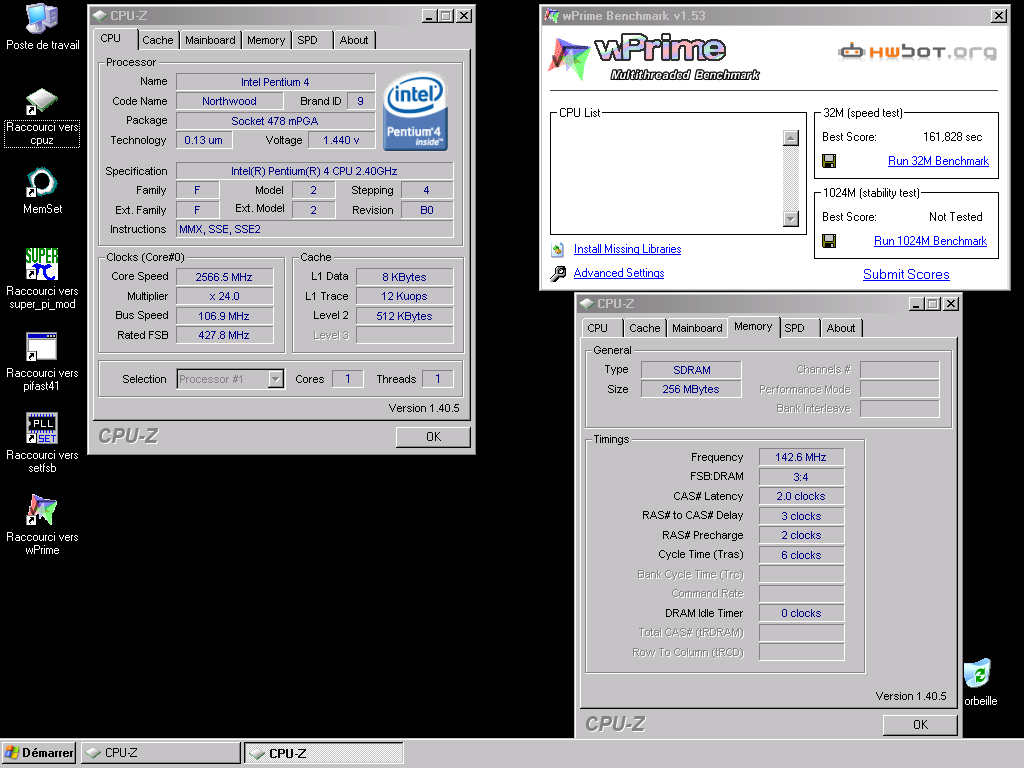Minimize the left CPU-Z window

point(428,16)
